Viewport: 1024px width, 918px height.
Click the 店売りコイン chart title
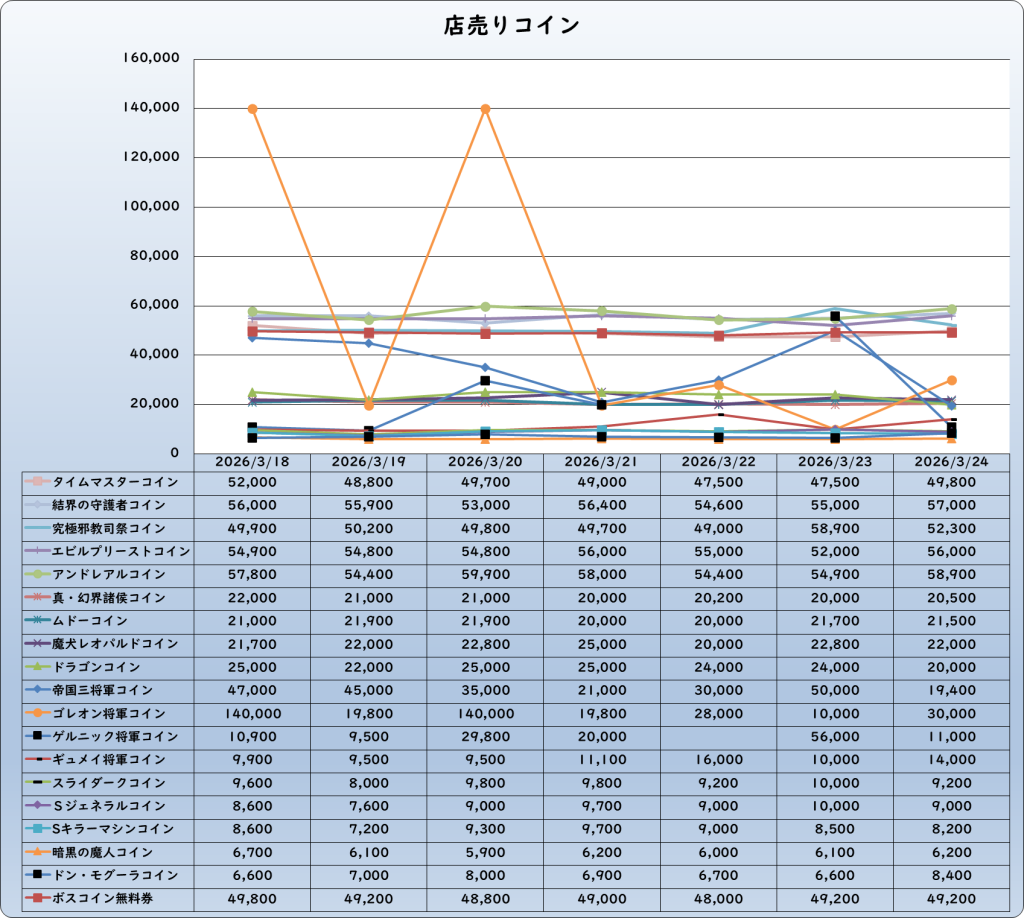coord(511,26)
